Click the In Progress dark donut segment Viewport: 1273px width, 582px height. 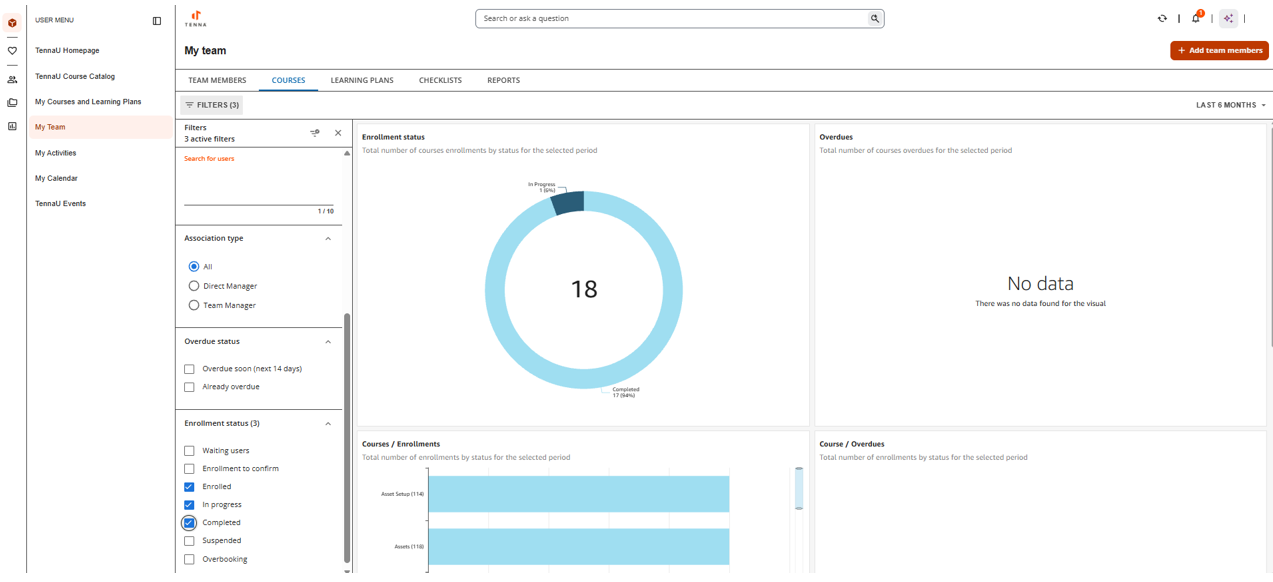click(568, 201)
